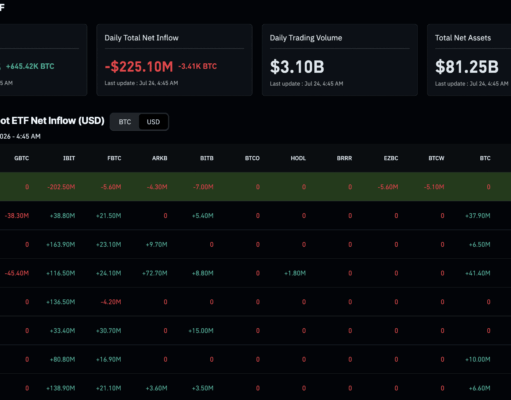Screen dimensions: 511x400
Task: Click the +645.42K BTC figure
Action: point(30,66)
